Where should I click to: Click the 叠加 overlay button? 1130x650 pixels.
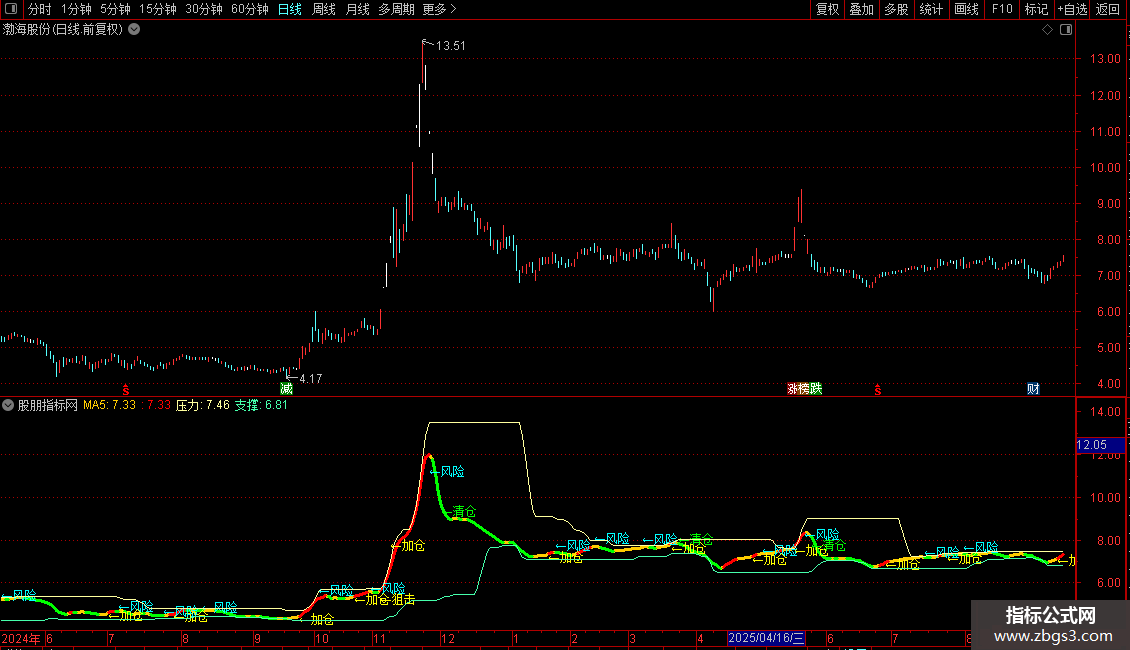point(861,9)
